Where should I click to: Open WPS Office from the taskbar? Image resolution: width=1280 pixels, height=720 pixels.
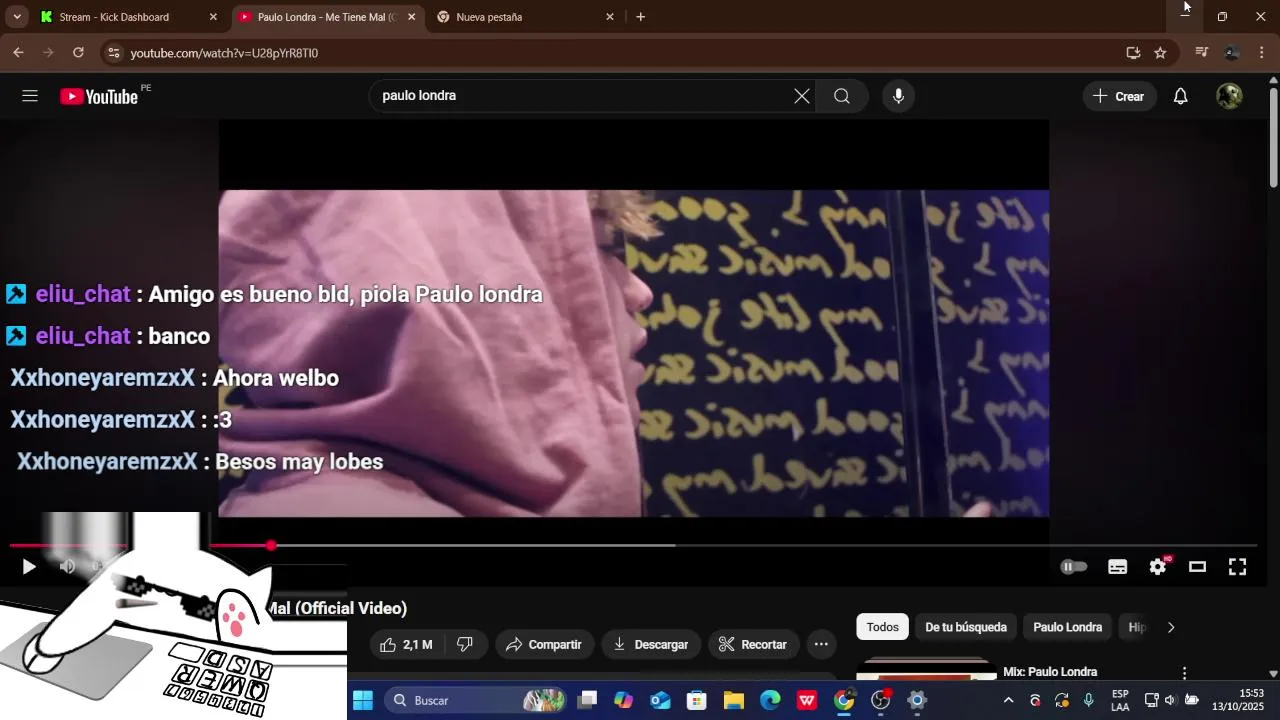click(807, 700)
